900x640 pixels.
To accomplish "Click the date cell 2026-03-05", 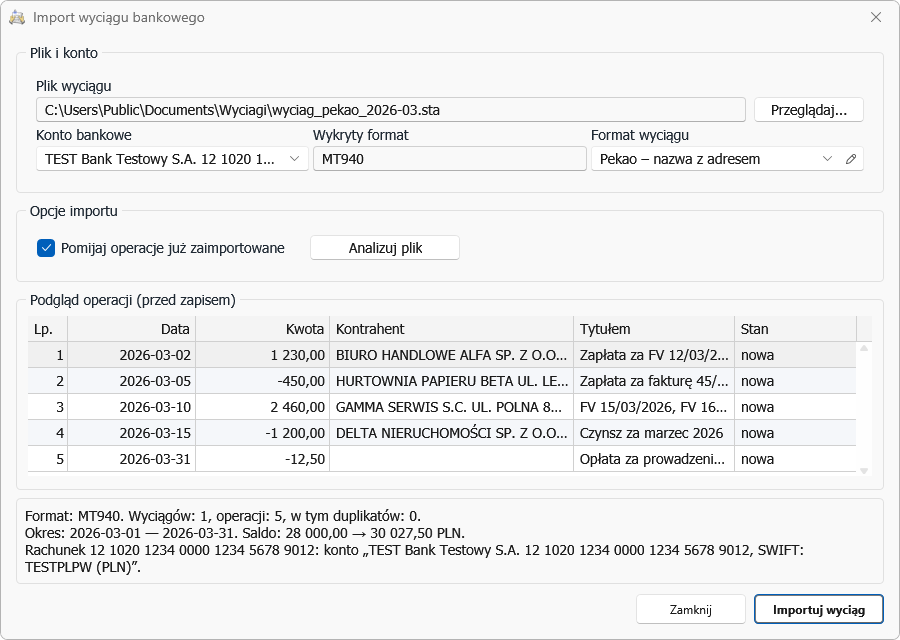I will pyautogui.click(x=132, y=381).
